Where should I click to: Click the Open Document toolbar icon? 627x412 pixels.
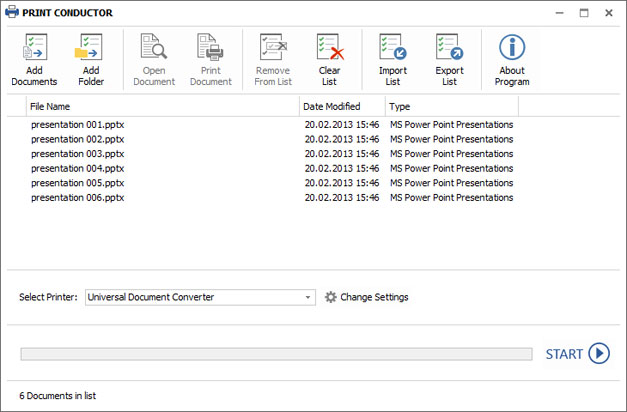coord(154,47)
